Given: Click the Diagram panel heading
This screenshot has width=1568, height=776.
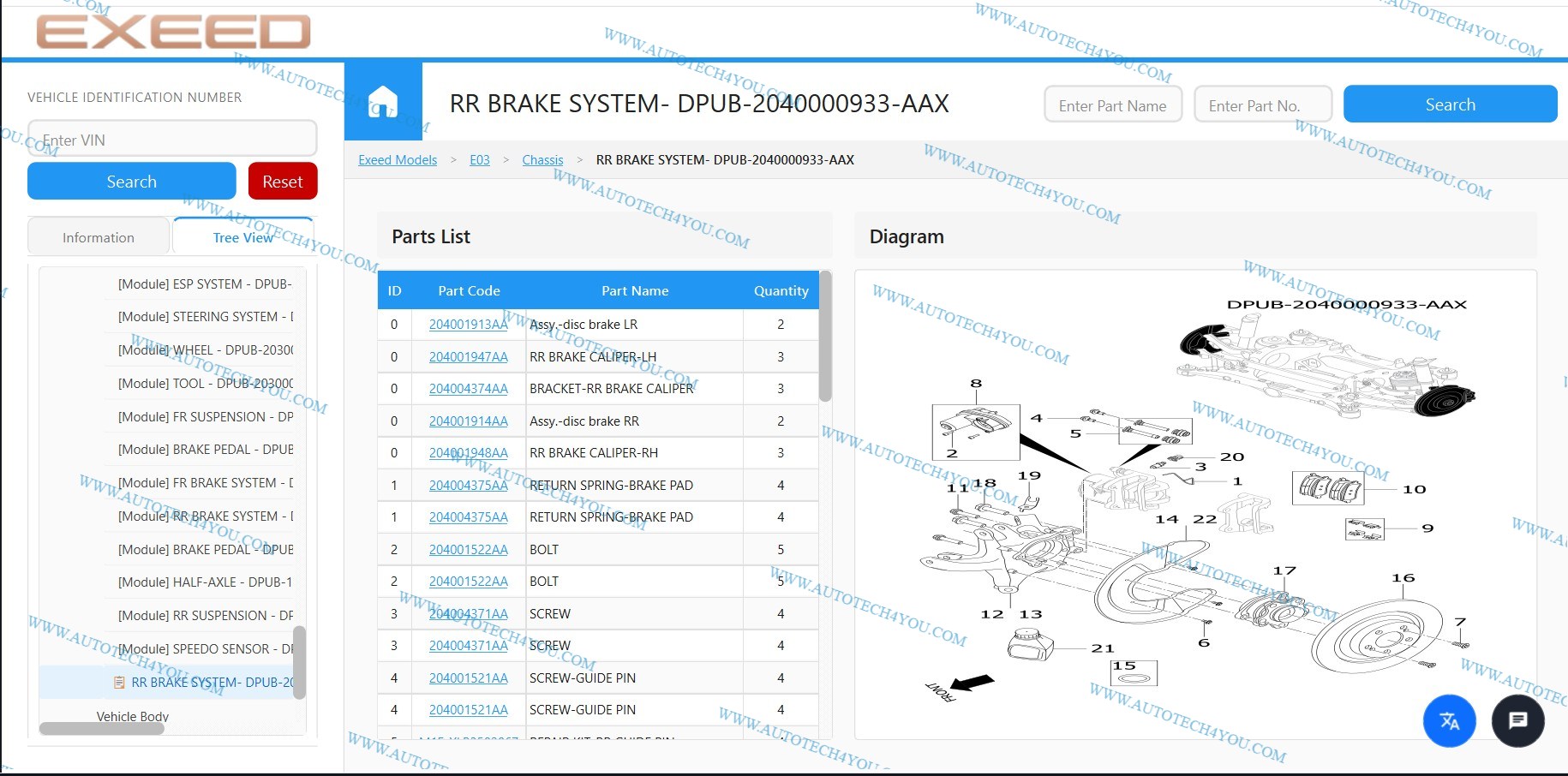Looking at the screenshot, I should (907, 236).
